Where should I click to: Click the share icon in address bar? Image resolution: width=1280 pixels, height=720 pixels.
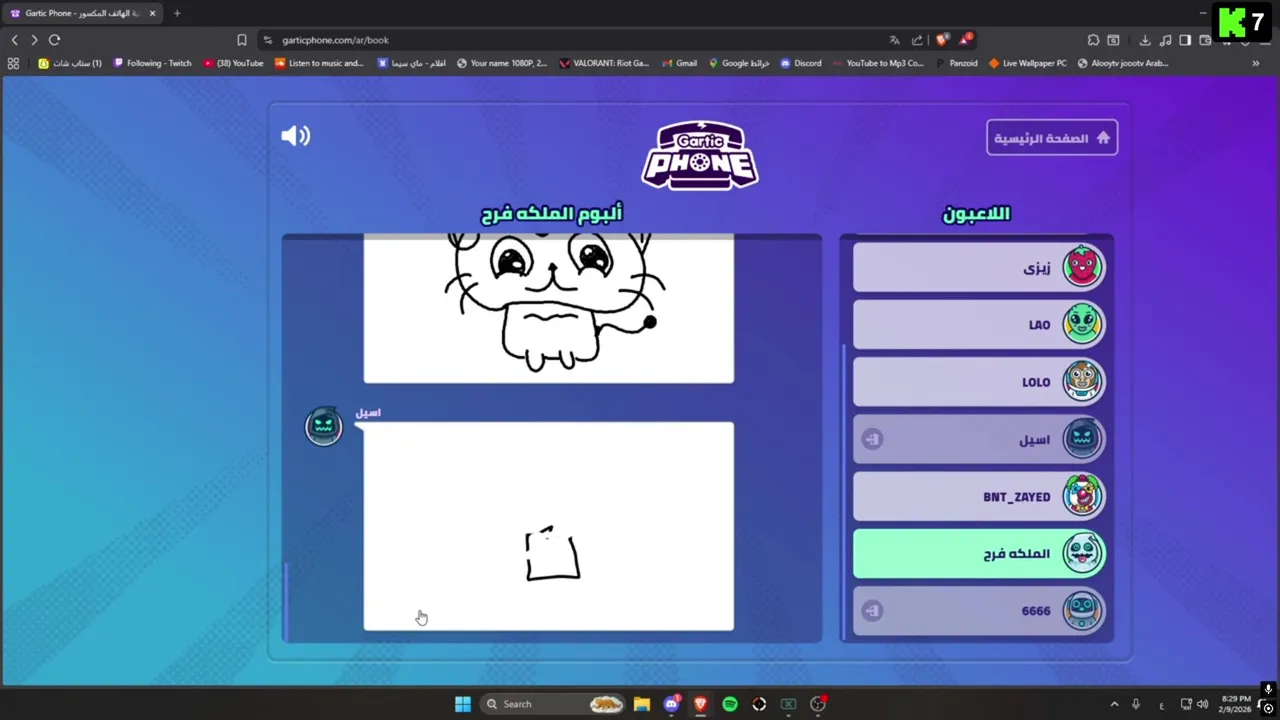pyautogui.click(x=917, y=40)
